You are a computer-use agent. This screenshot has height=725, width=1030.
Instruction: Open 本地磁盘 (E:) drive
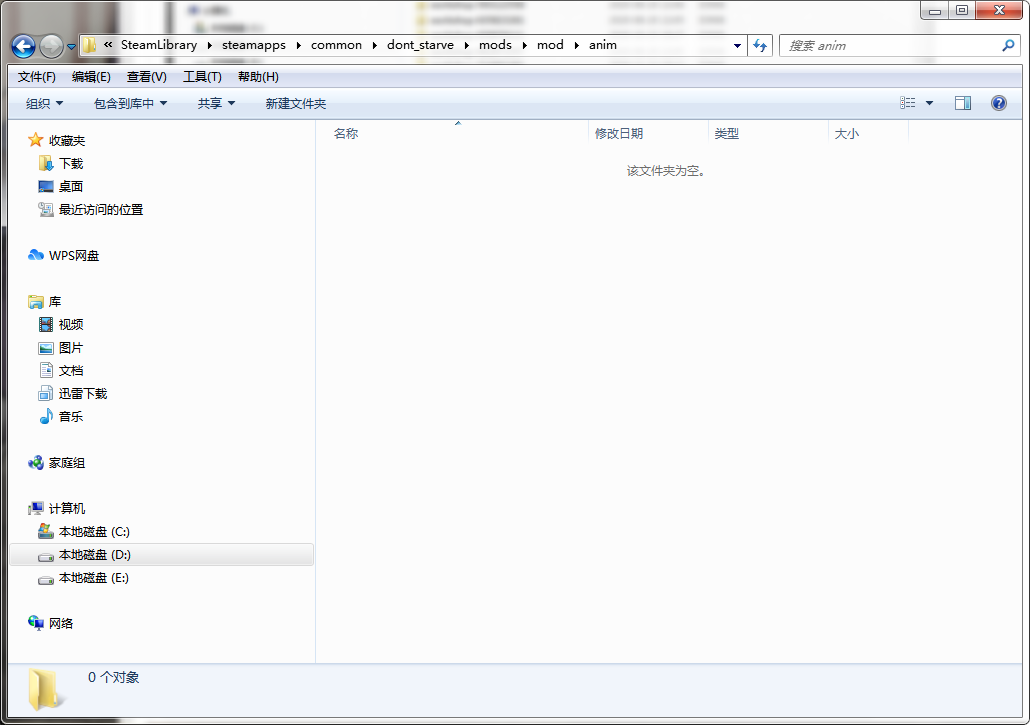[x=93, y=578]
